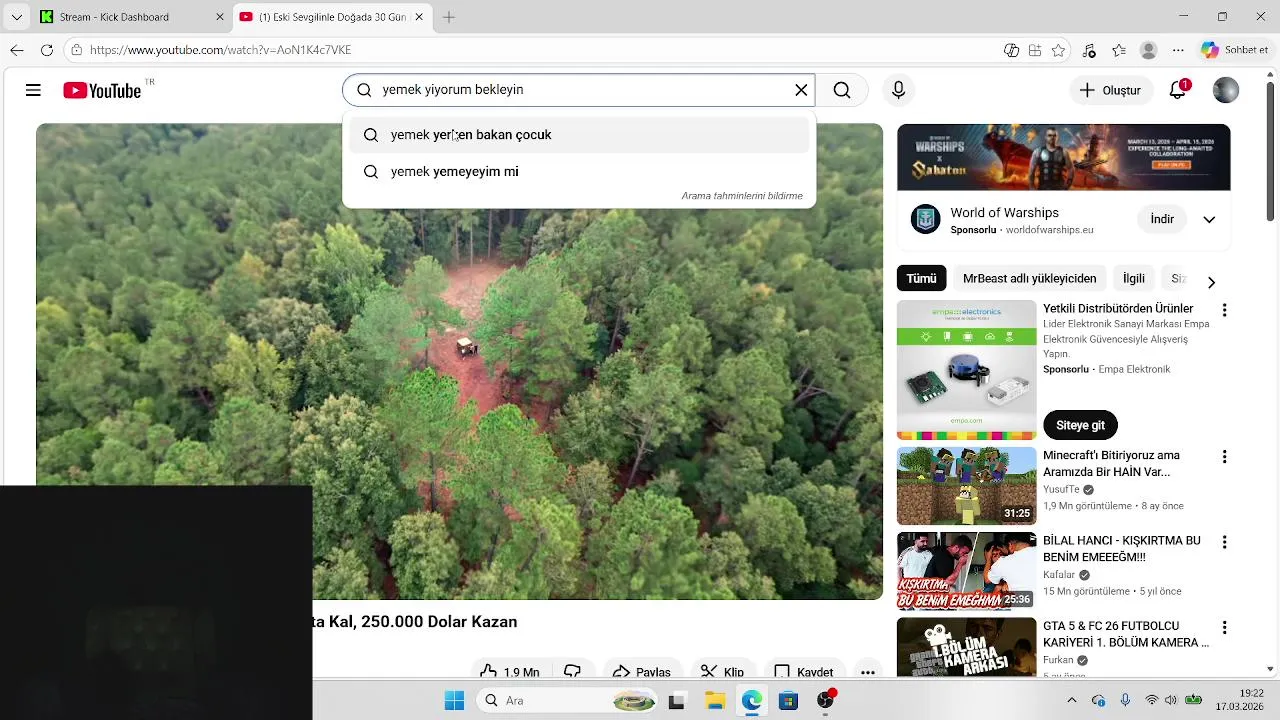Go back with browser back arrow

coord(17,50)
